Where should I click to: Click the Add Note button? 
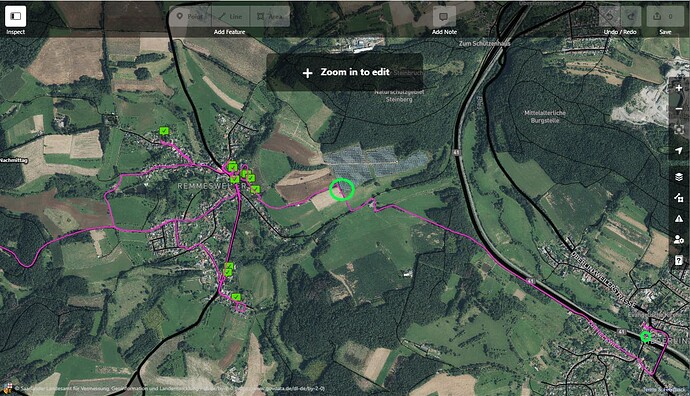444,16
